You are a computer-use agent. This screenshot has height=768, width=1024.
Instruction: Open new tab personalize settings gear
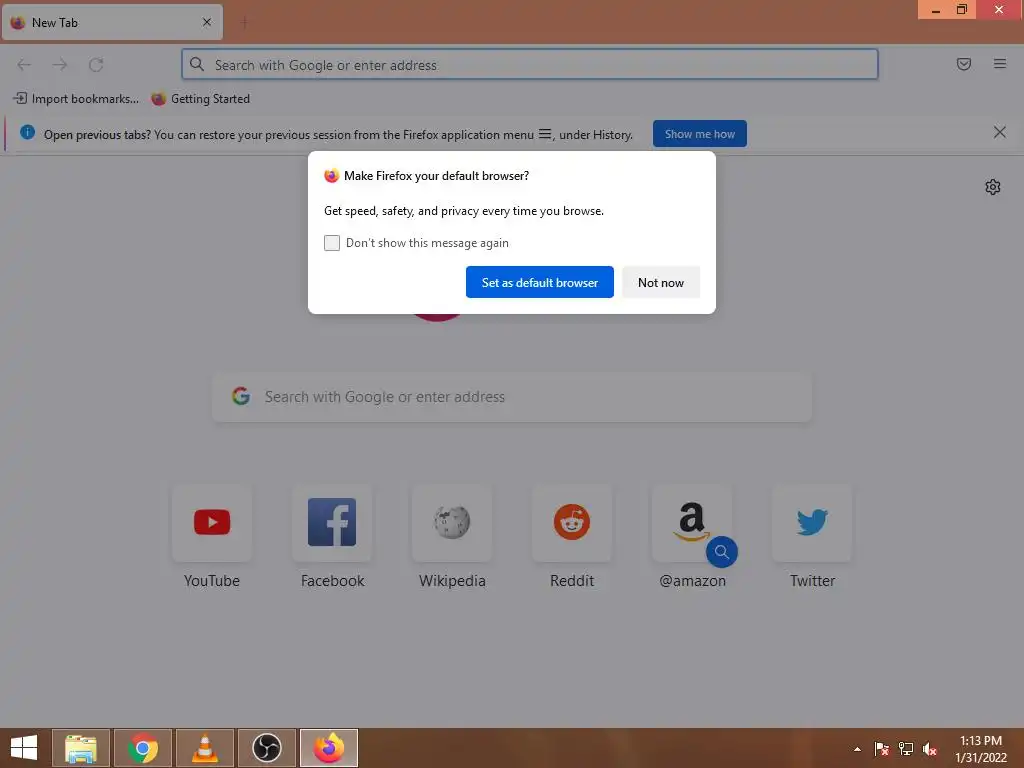click(993, 187)
